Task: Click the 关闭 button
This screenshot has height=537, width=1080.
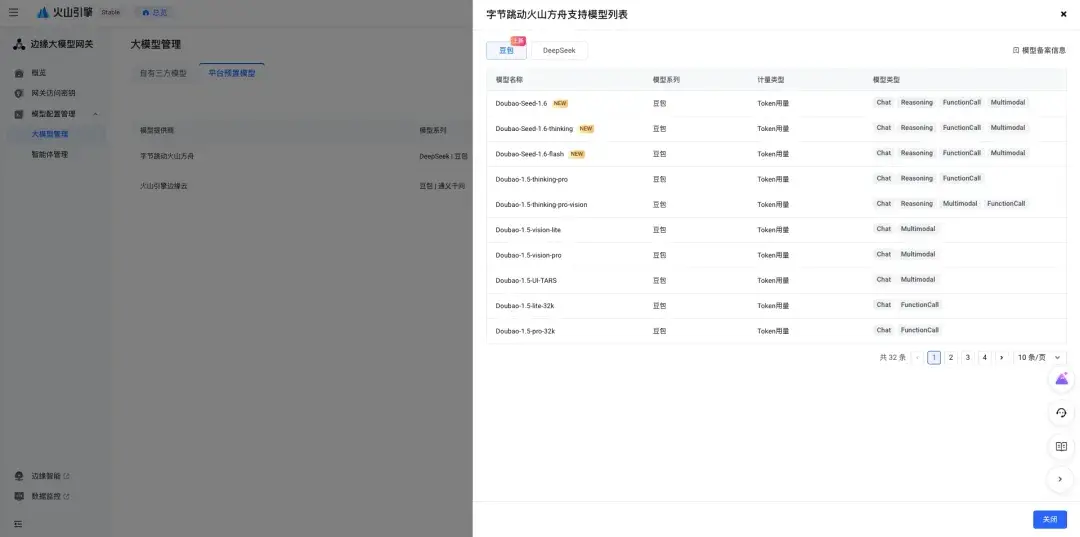Action: [x=1050, y=520]
